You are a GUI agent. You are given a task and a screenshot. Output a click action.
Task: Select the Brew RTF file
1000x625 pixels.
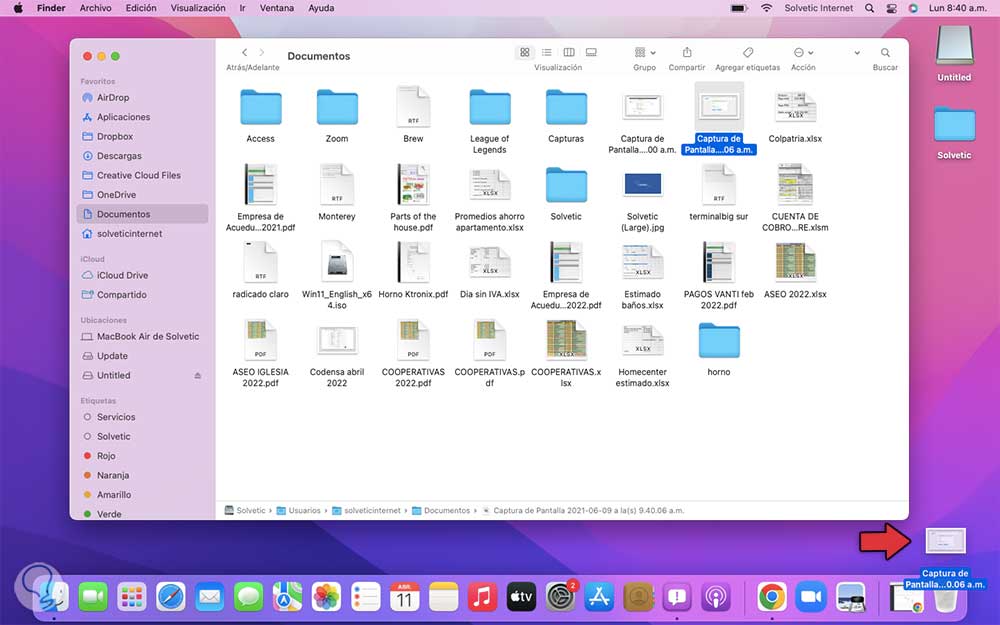point(413,107)
